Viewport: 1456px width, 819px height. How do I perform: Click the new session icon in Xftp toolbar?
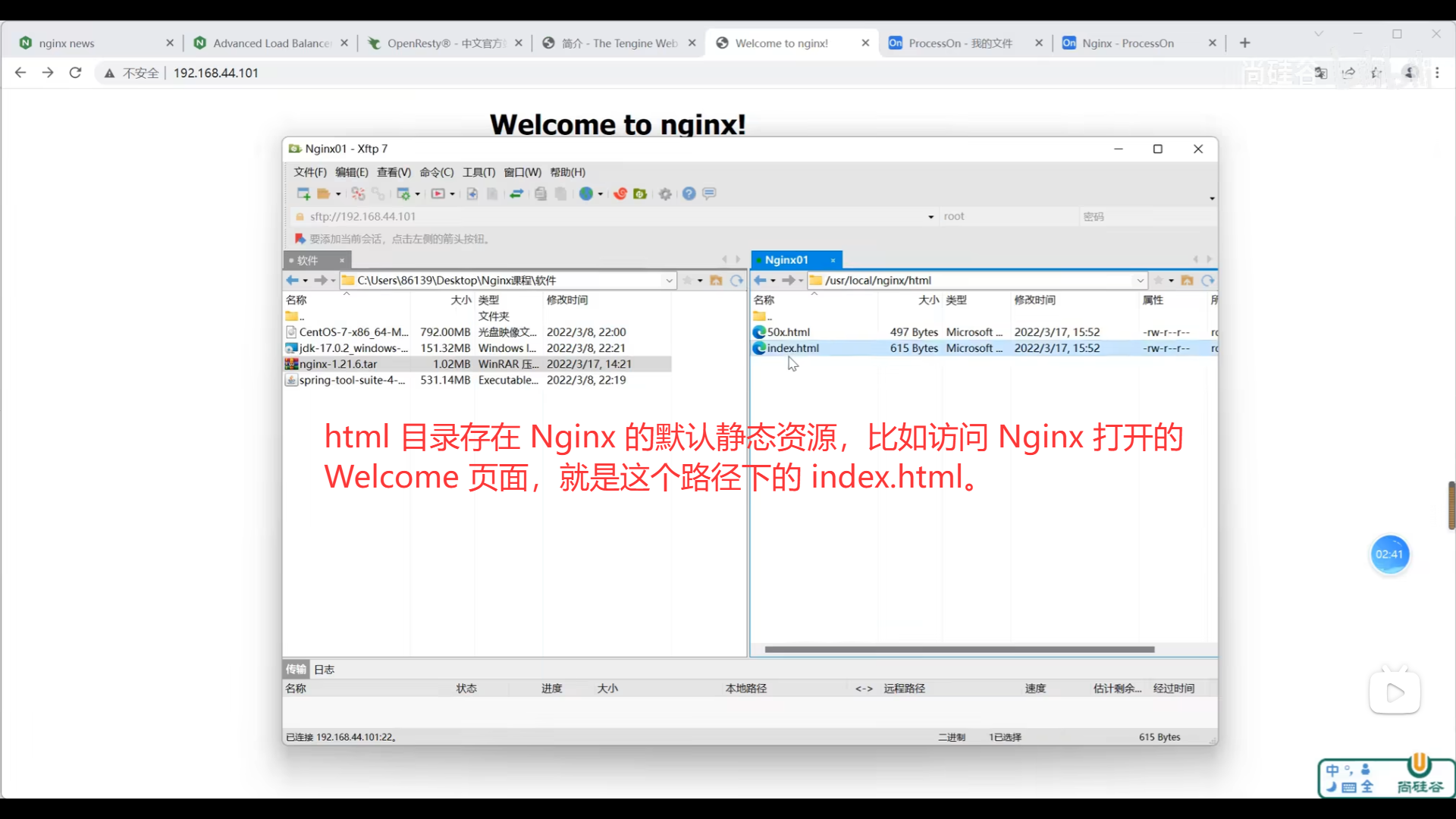click(x=303, y=194)
